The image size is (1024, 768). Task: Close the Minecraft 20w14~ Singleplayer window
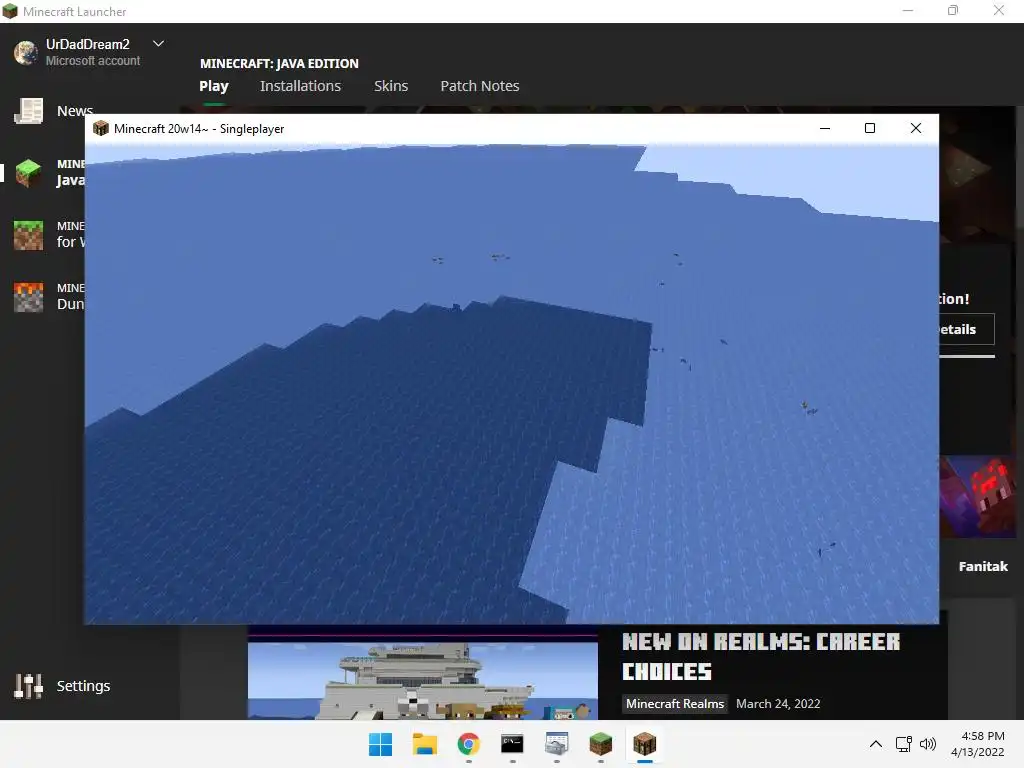point(916,128)
